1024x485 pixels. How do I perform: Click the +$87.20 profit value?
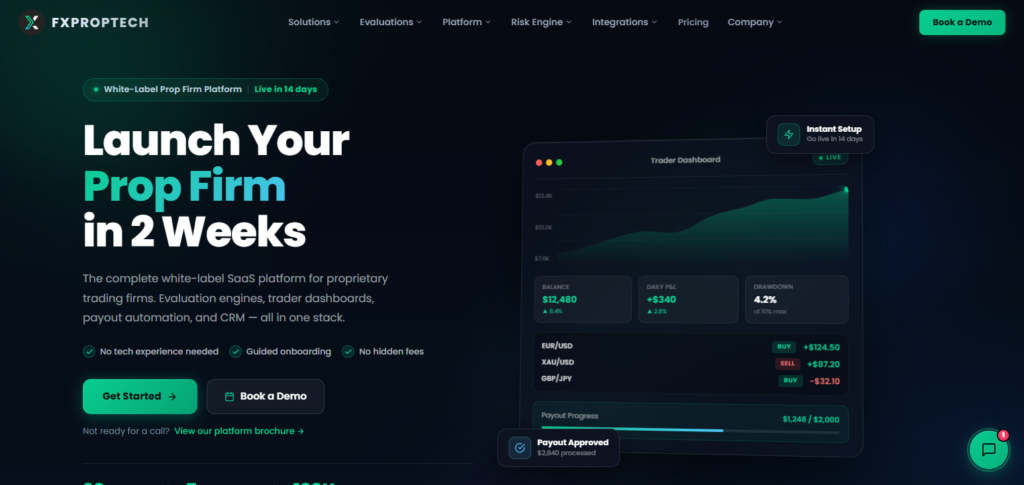(823, 364)
